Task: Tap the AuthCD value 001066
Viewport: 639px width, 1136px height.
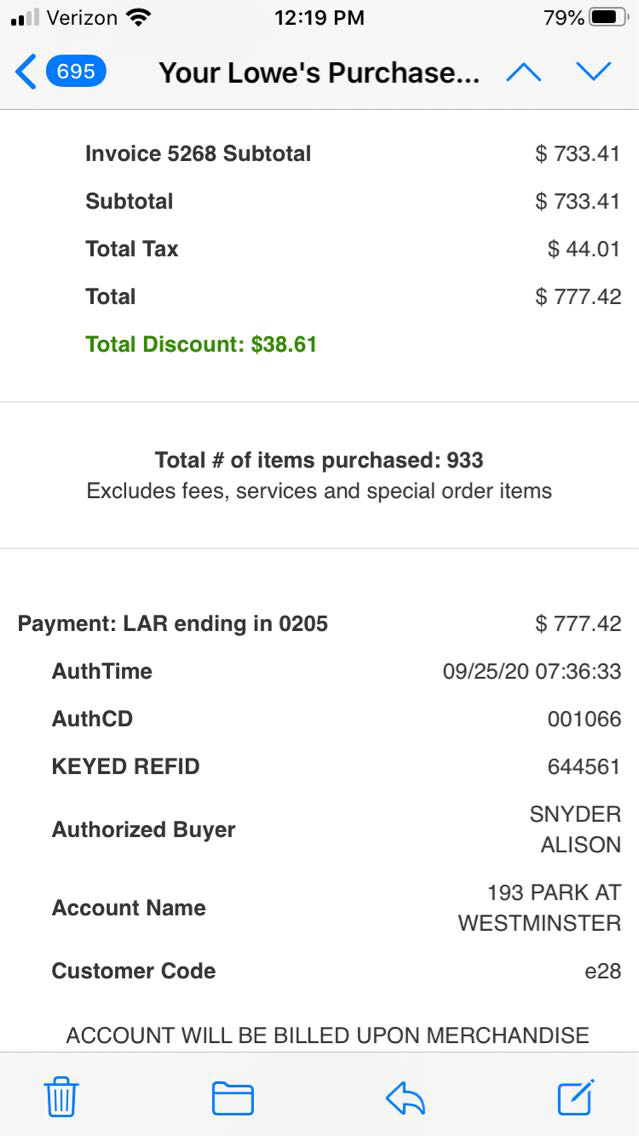Action: click(x=584, y=719)
